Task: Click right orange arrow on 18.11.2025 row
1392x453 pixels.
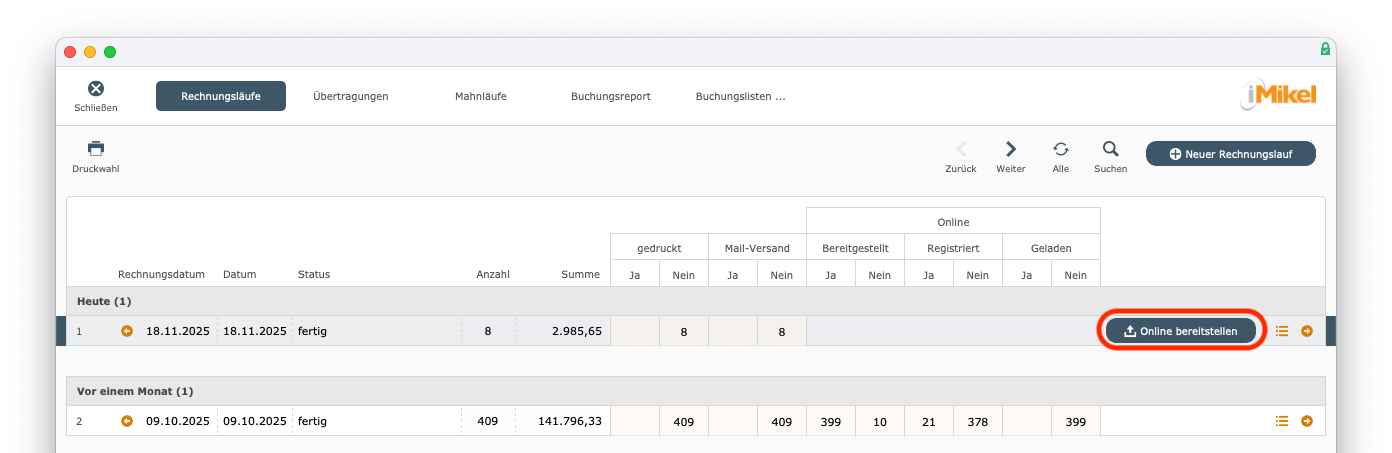Action: pos(1307,331)
